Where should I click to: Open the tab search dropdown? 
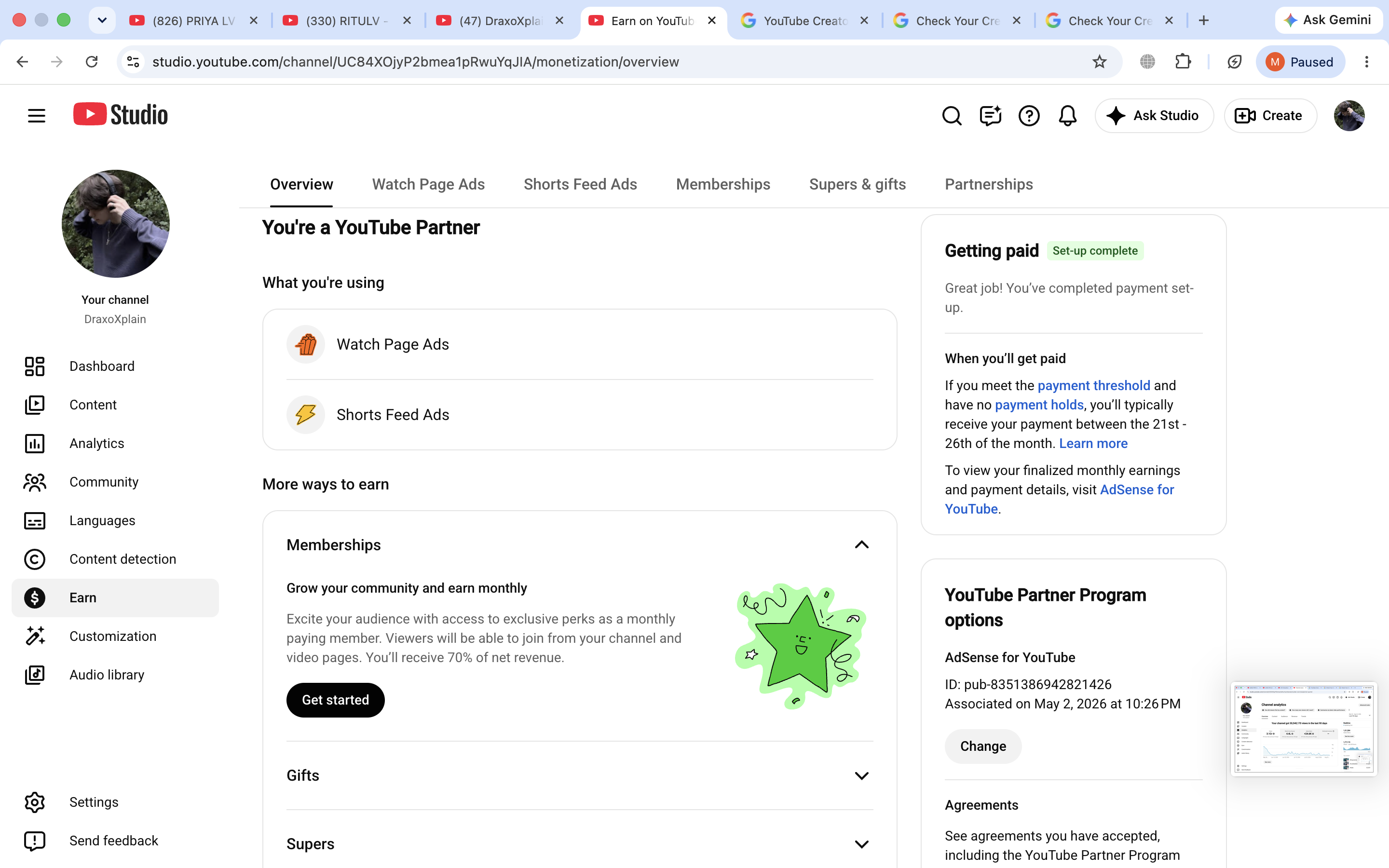tap(102, 21)
